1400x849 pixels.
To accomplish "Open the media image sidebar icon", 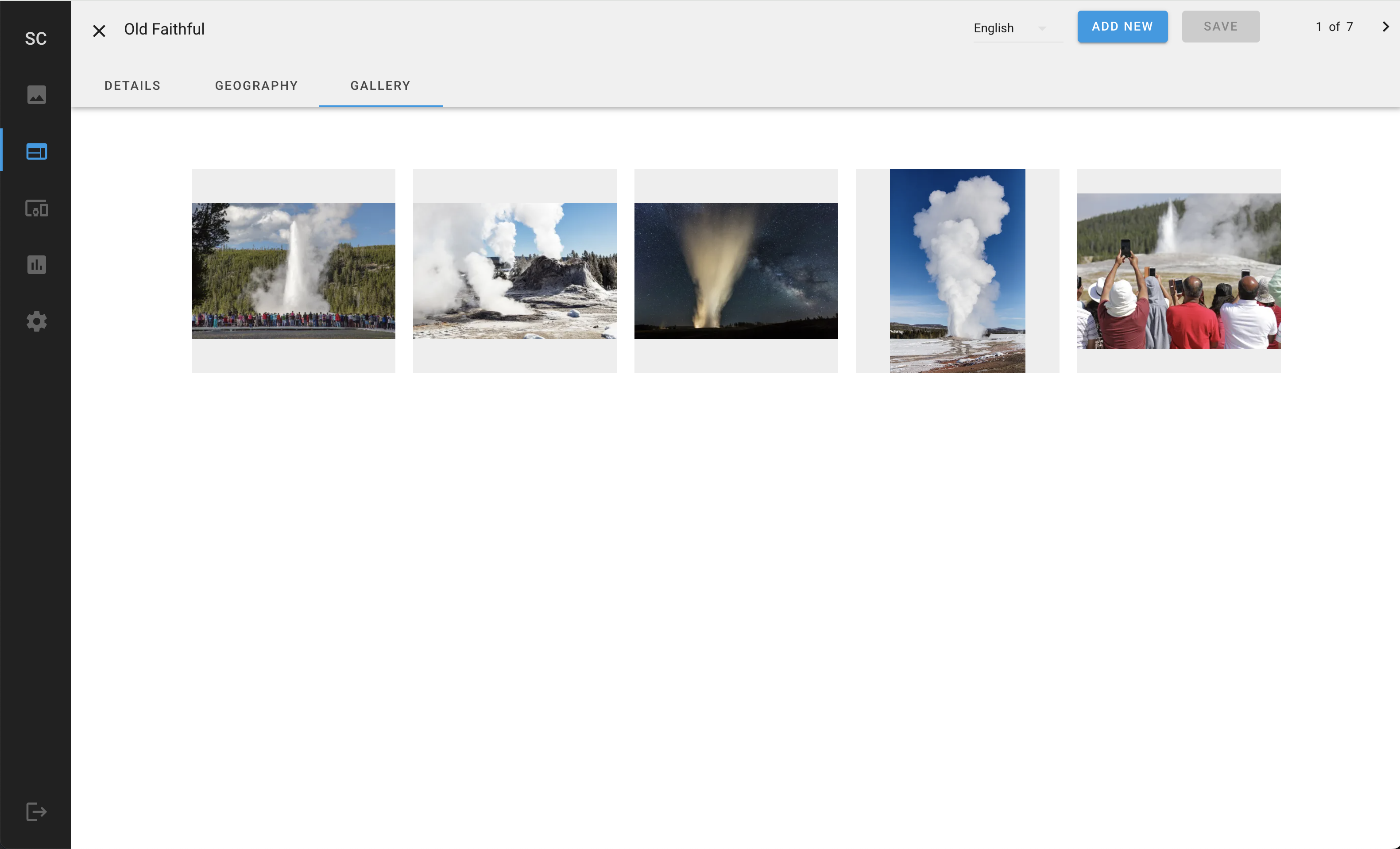I will click(36, 94).
